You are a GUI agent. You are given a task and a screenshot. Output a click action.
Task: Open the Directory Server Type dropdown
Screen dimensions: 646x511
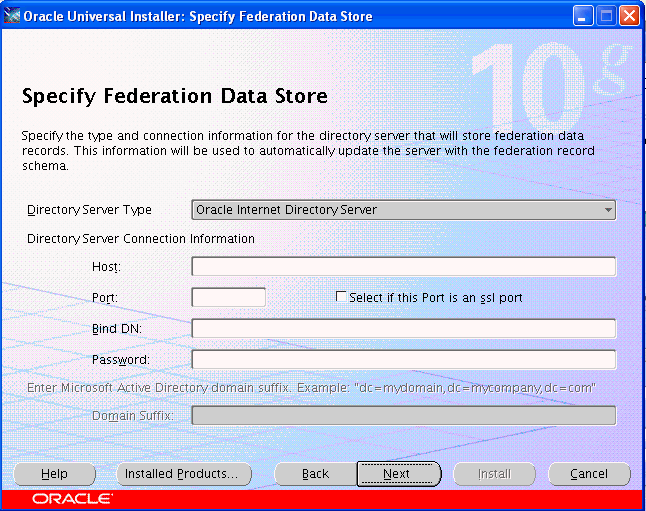[x=404, y=210]
